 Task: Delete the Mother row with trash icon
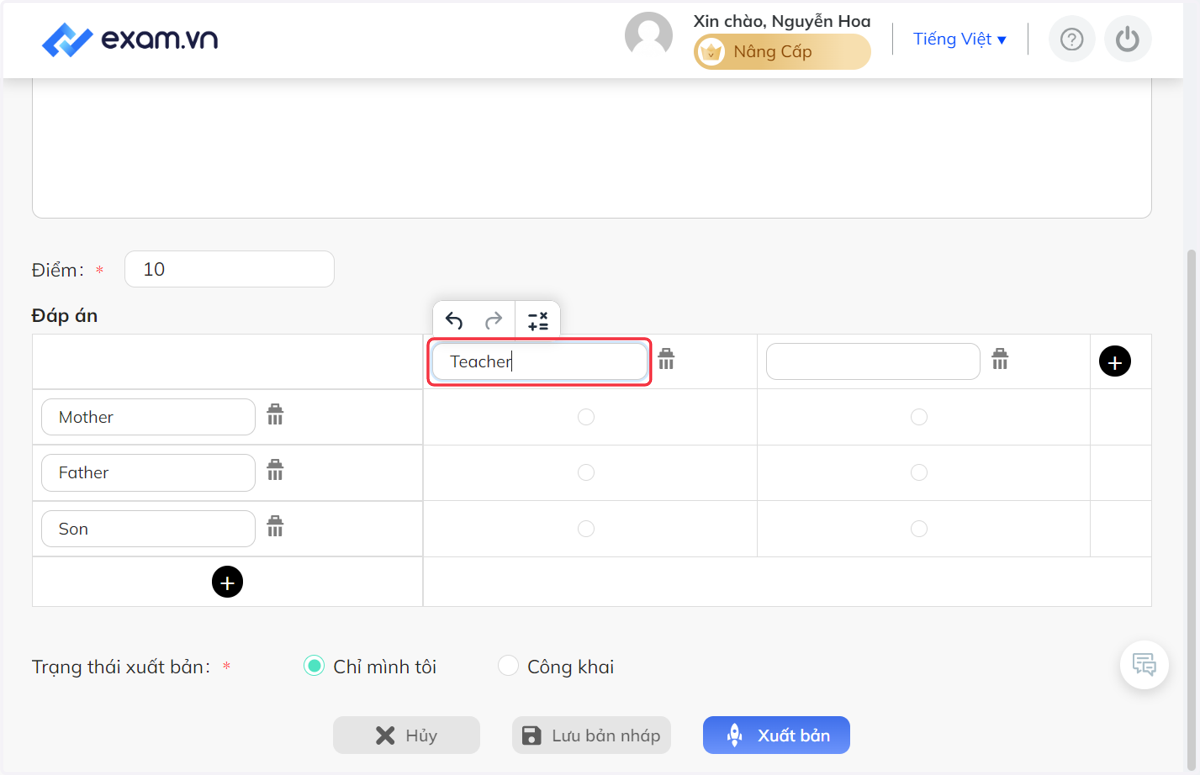pyautogui.click(x=275, y=414)
